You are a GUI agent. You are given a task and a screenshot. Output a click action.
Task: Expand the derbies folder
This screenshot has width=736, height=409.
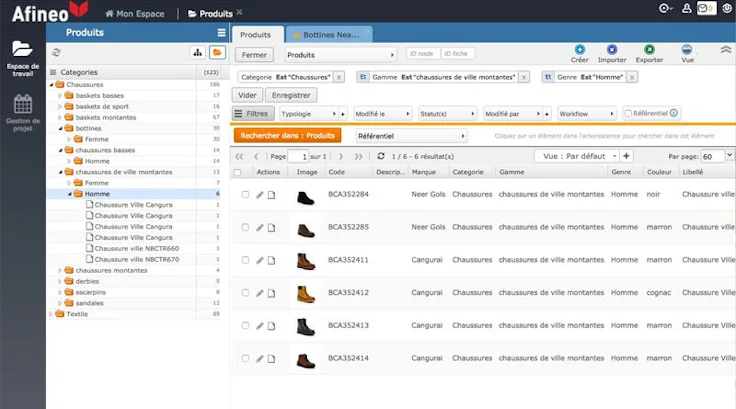(x=60, y=281)
